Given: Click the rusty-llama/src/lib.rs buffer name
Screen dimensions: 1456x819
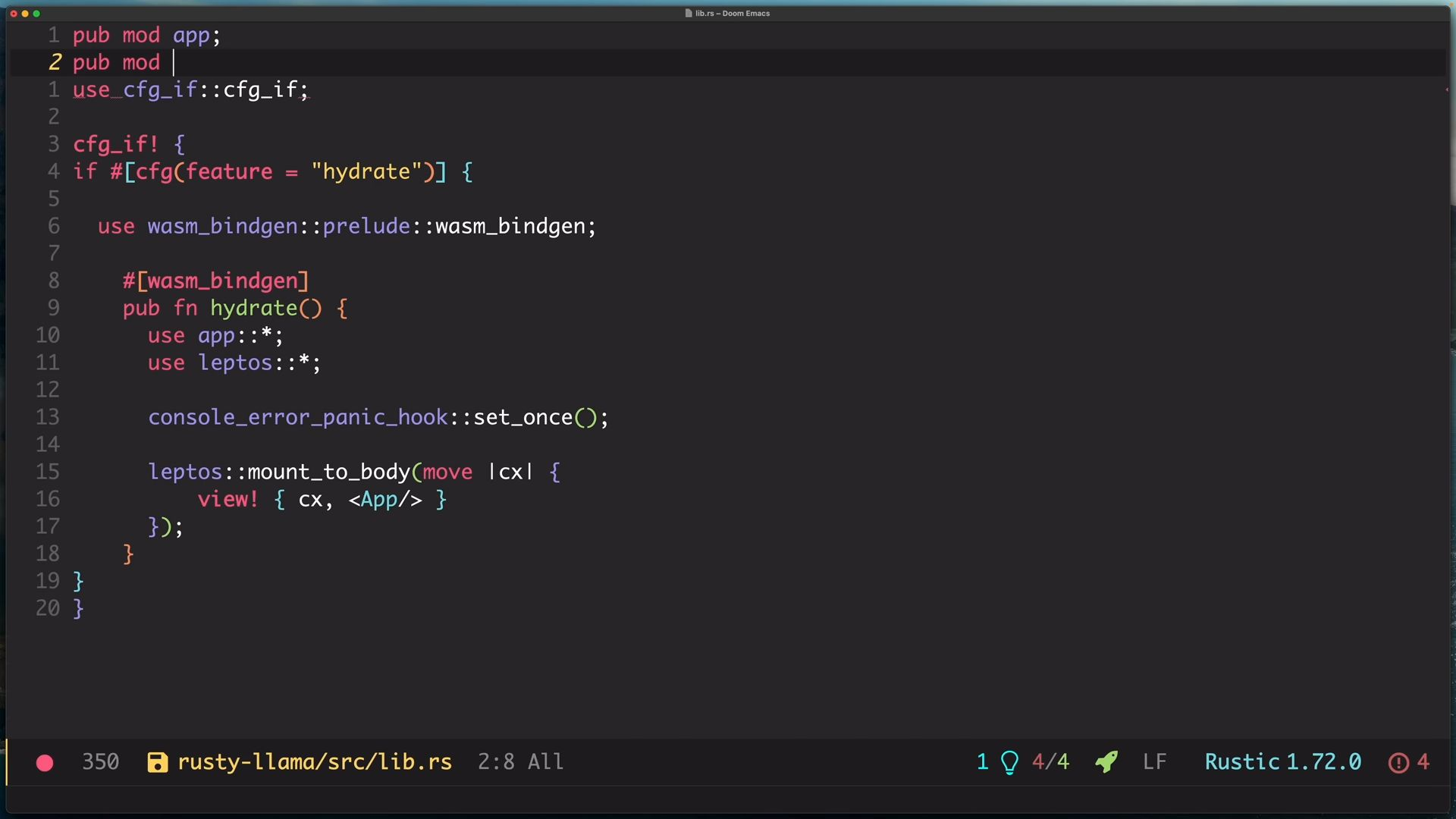Looking at the screenshot, I should [315, 762].
